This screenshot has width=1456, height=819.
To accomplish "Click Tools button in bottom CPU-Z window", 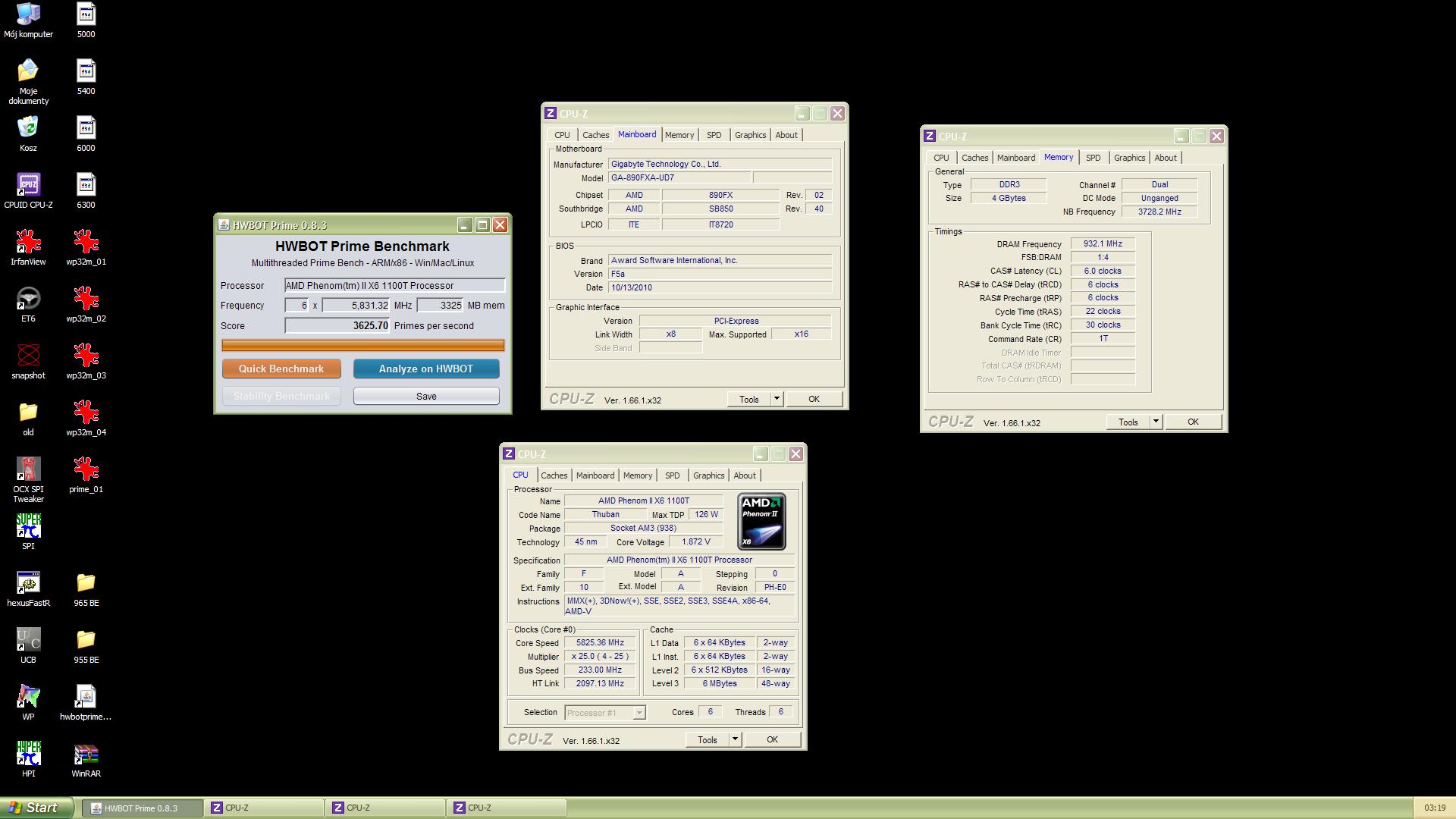I will (708, 739).
